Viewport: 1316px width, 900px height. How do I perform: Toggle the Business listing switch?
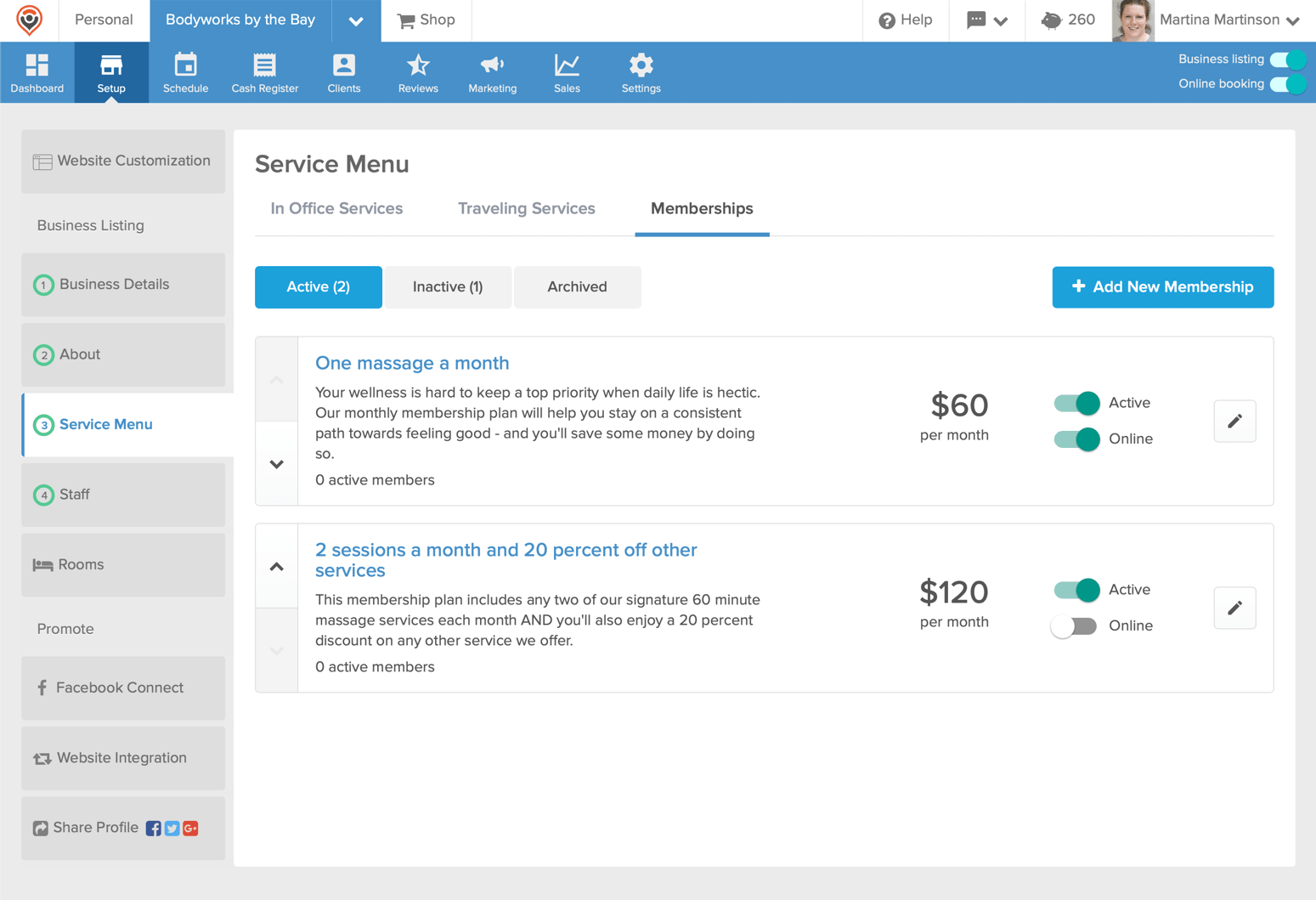click(1287, 59)
